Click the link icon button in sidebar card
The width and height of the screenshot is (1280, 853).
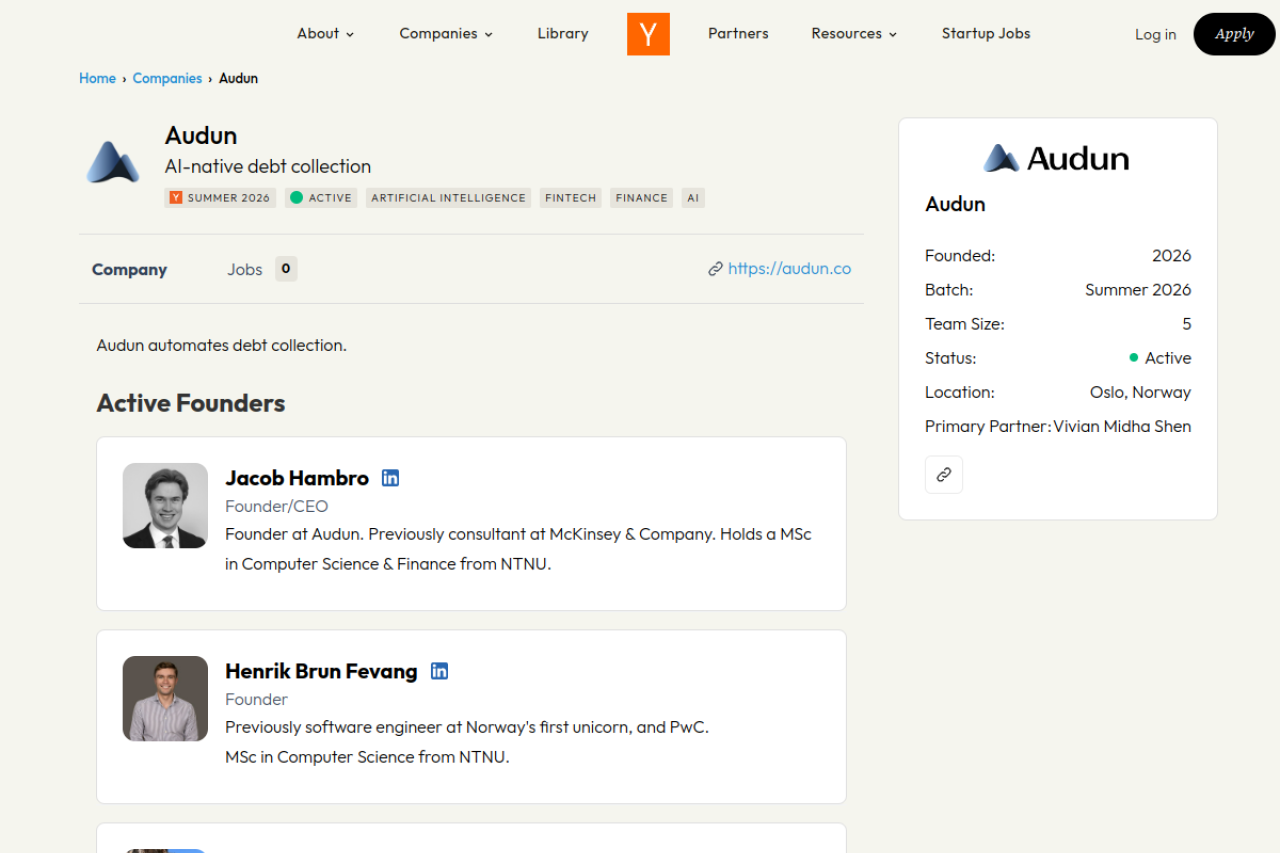point(944,475)
